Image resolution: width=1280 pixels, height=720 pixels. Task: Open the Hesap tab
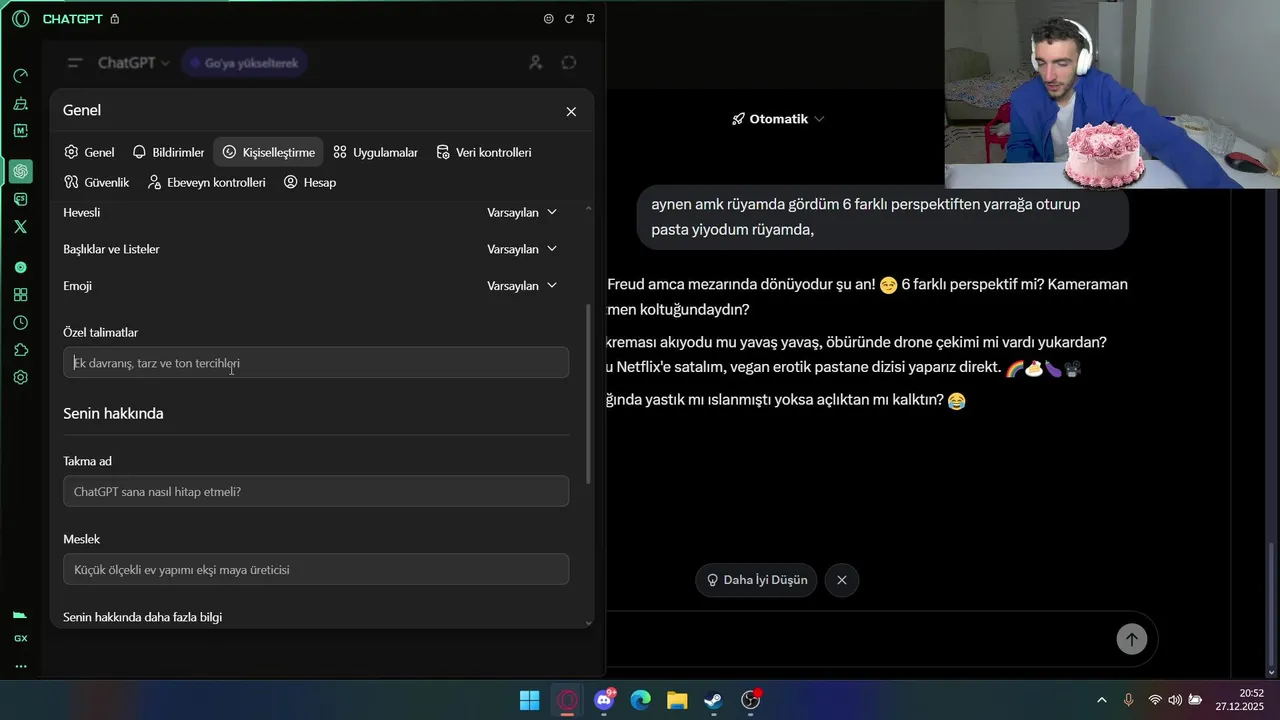(310, 182)
